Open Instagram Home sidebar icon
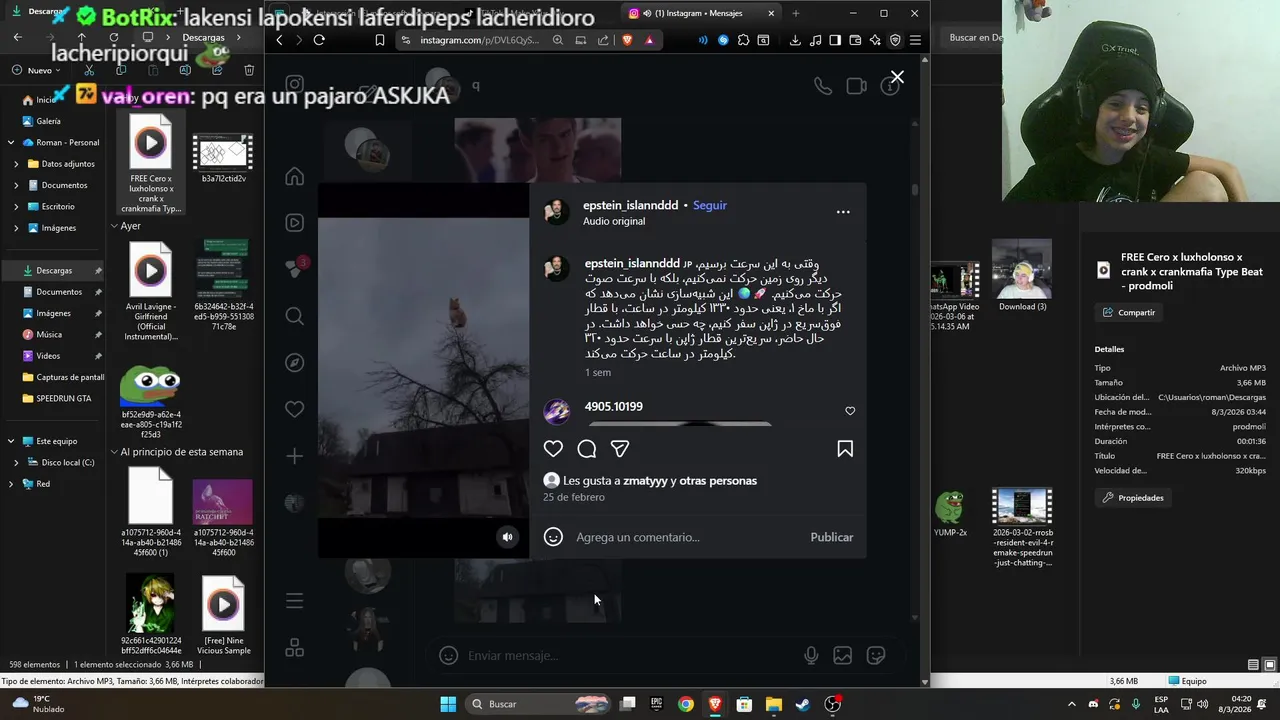This screenshot has height=720, width=1280. coord(294,177)
